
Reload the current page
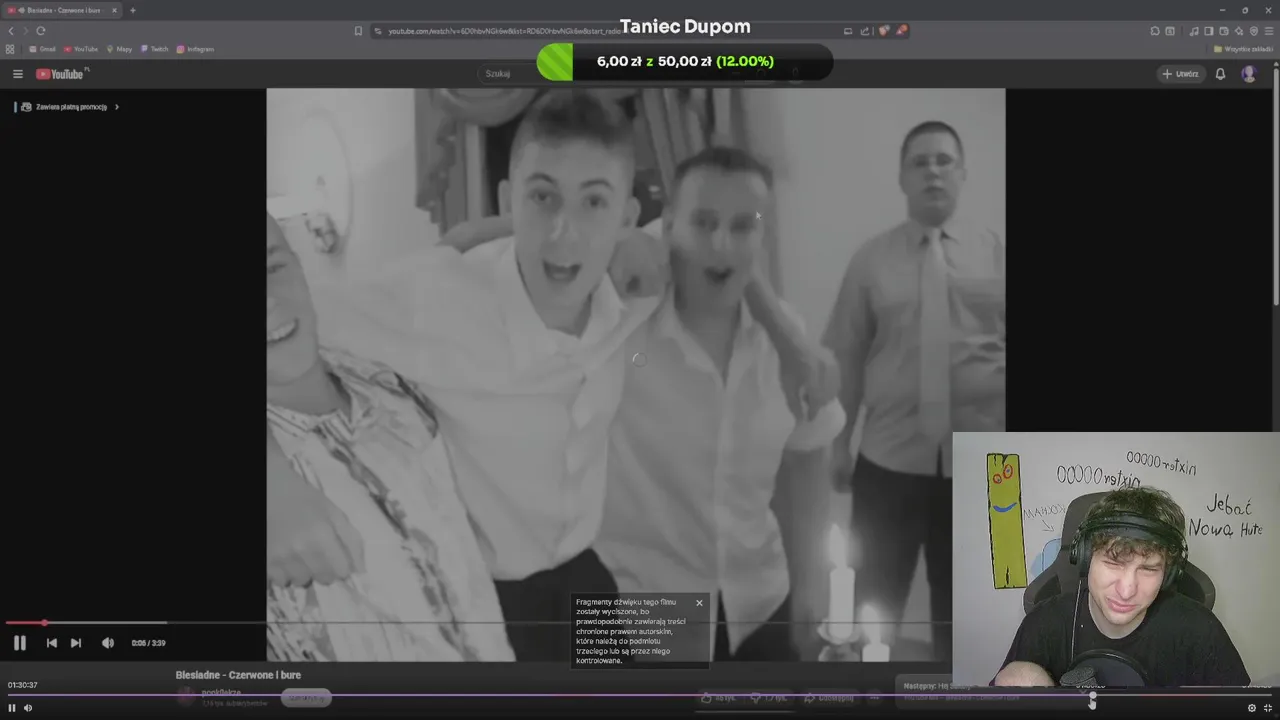[40, 31]
